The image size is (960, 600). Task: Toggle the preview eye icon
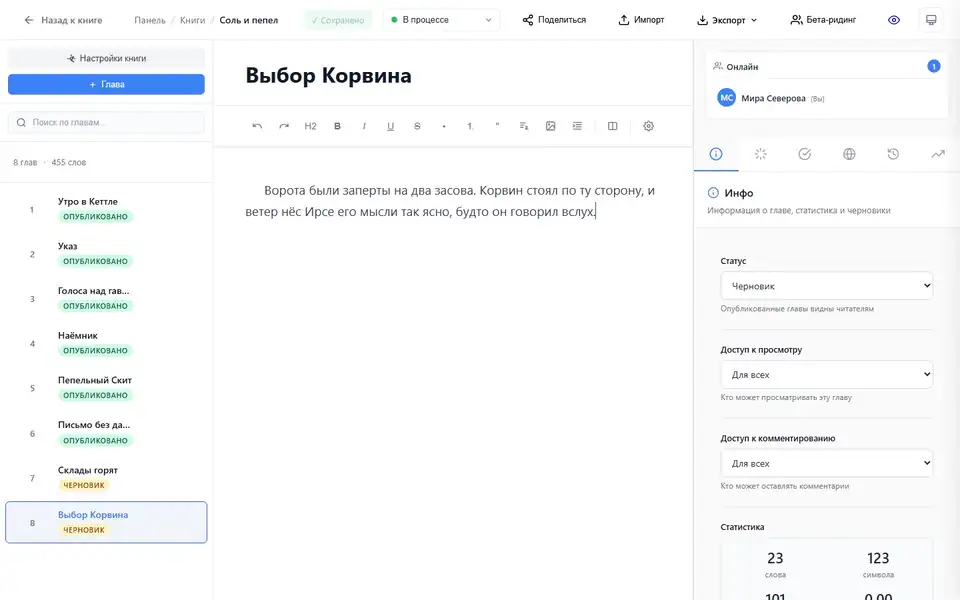click(894, 20)
